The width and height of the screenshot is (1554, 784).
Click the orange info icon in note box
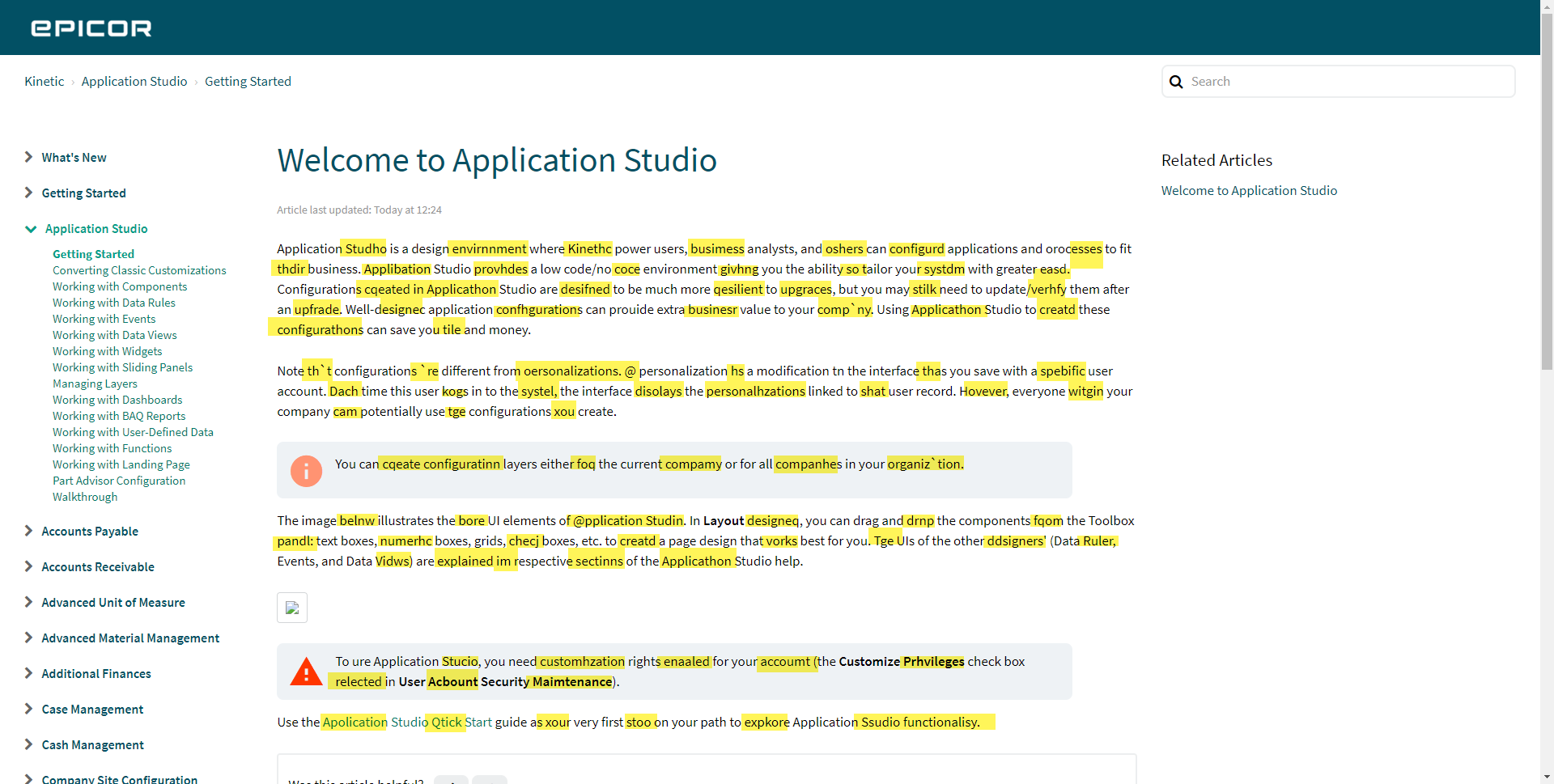point(306,471)
